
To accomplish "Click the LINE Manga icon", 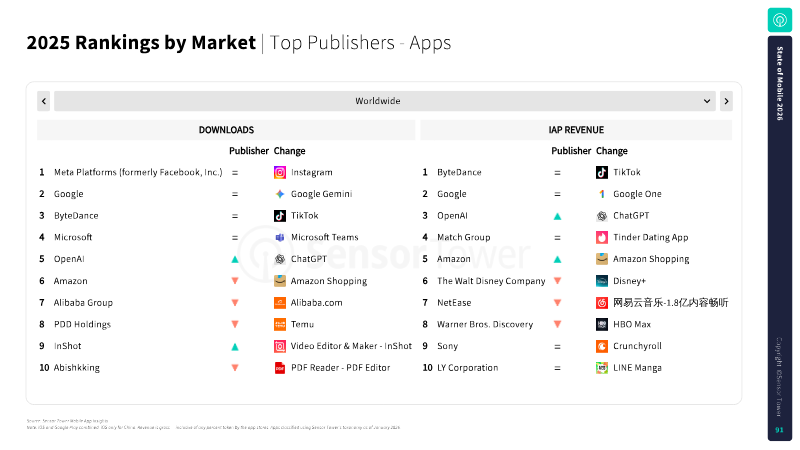I will pyautogui.click(x=602, y=368).
